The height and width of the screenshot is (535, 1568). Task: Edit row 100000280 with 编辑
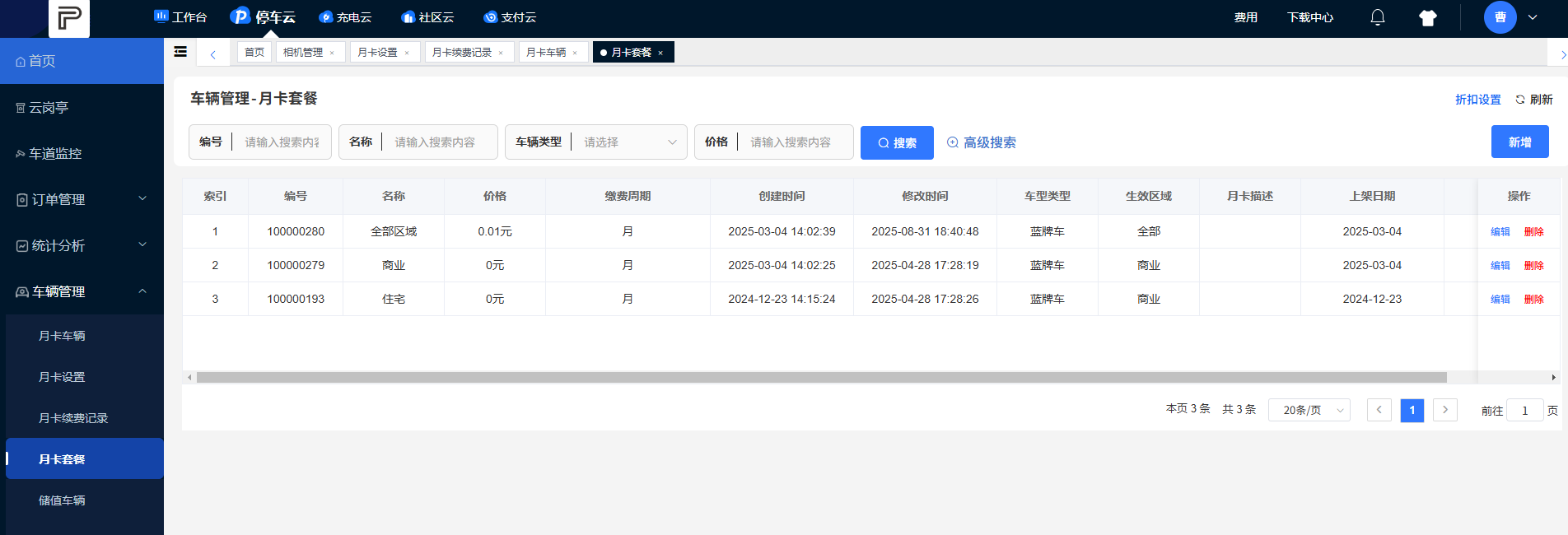click(x=1500, y=232)
